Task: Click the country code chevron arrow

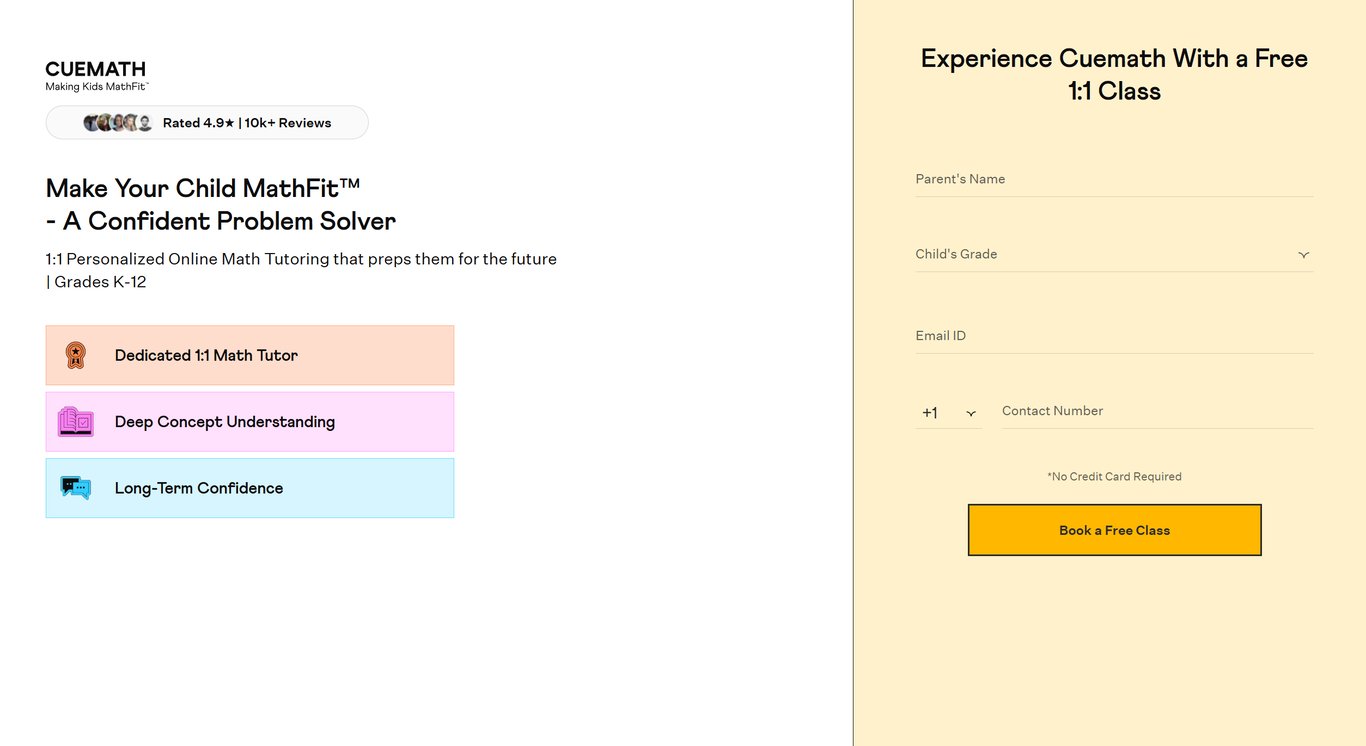Action: click(x=970, y=413)
